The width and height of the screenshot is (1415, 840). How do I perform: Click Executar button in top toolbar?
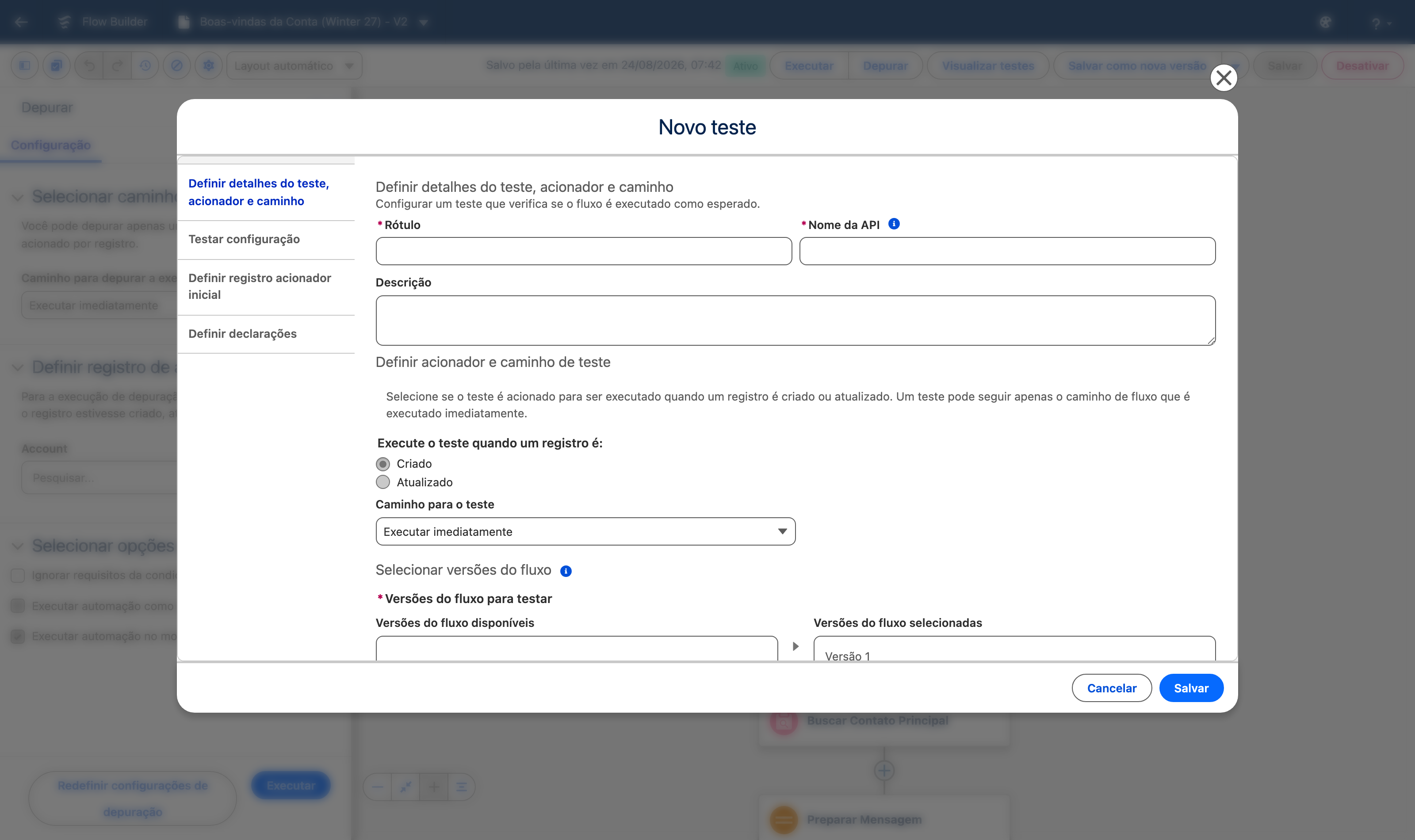point(809,66)
